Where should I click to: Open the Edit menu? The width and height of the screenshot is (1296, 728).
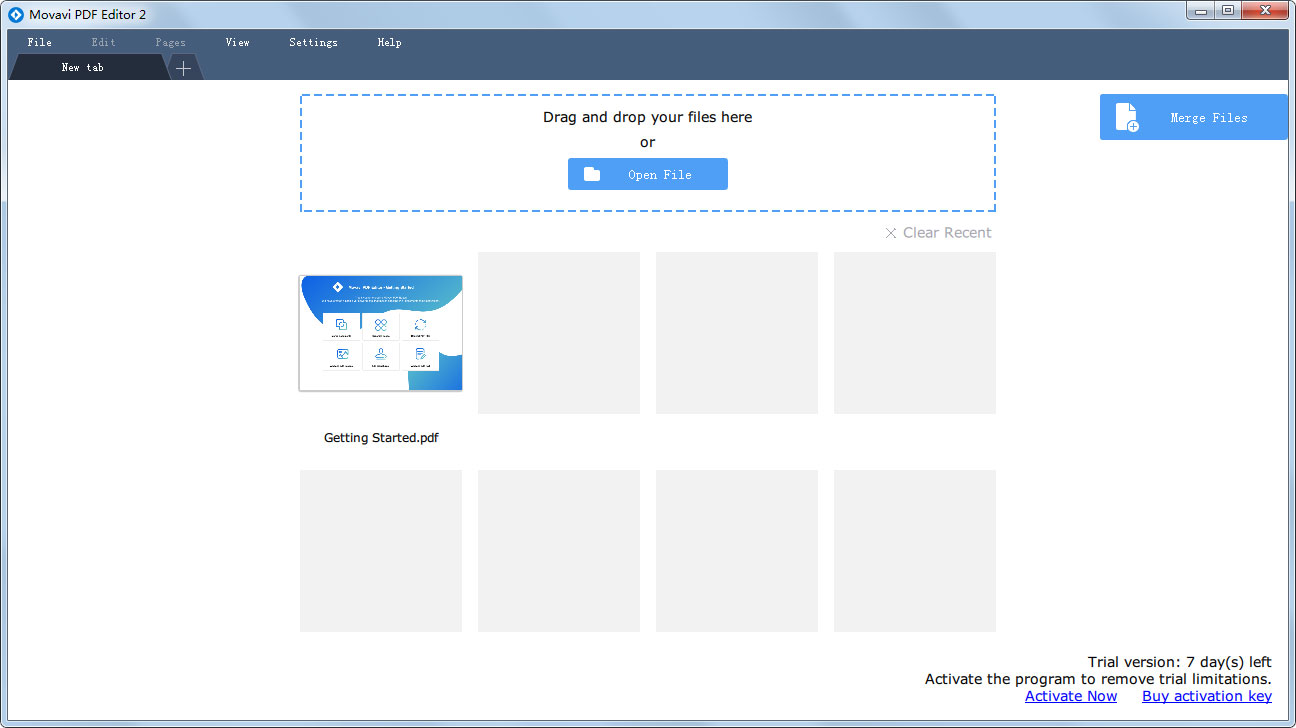[103, 42]
